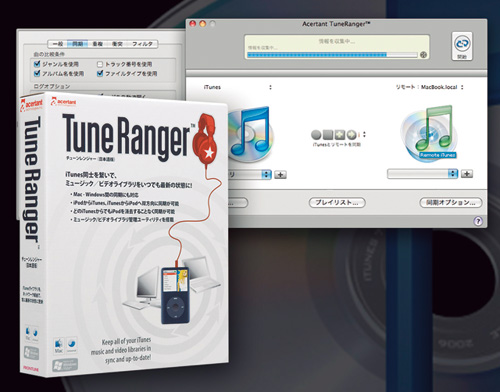
Task: Open the 同期オプション... button
Action: pyautogui.click(x=451, y=202)
